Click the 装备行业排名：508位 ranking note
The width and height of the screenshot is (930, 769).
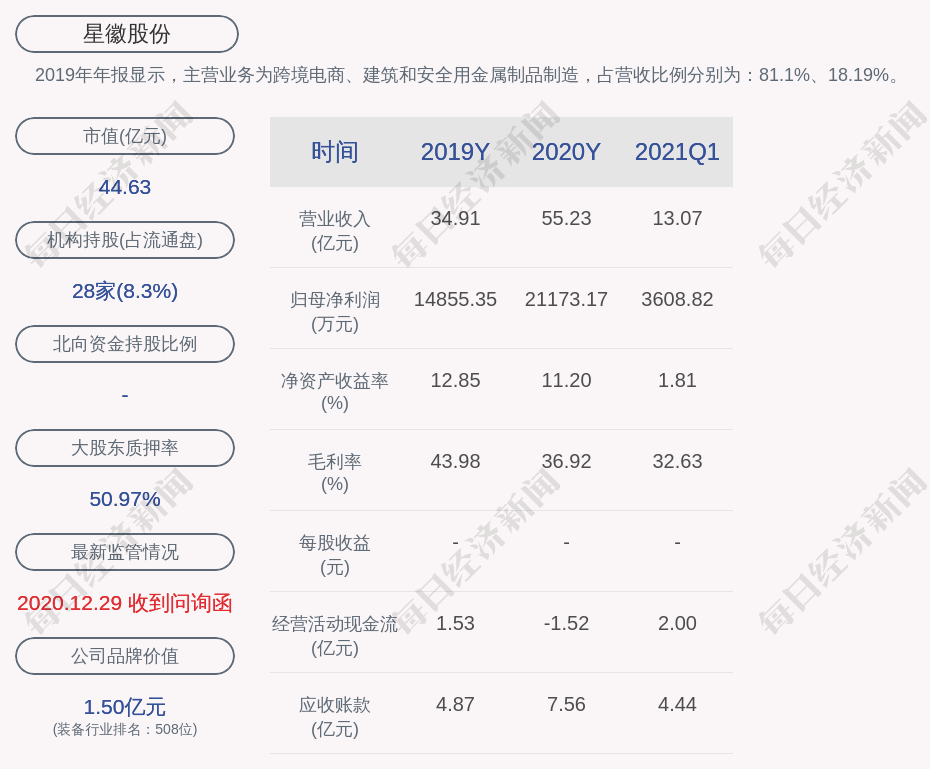pos(125,729)
